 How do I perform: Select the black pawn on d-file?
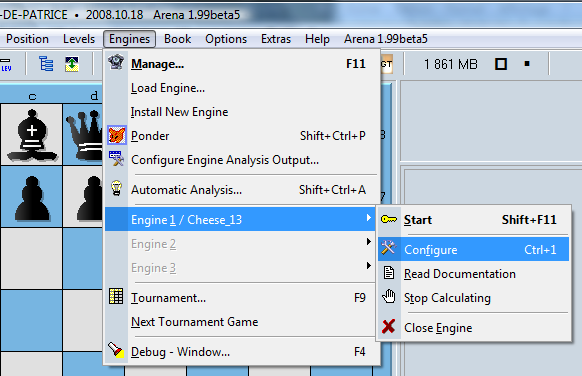(x=89, y=199)
